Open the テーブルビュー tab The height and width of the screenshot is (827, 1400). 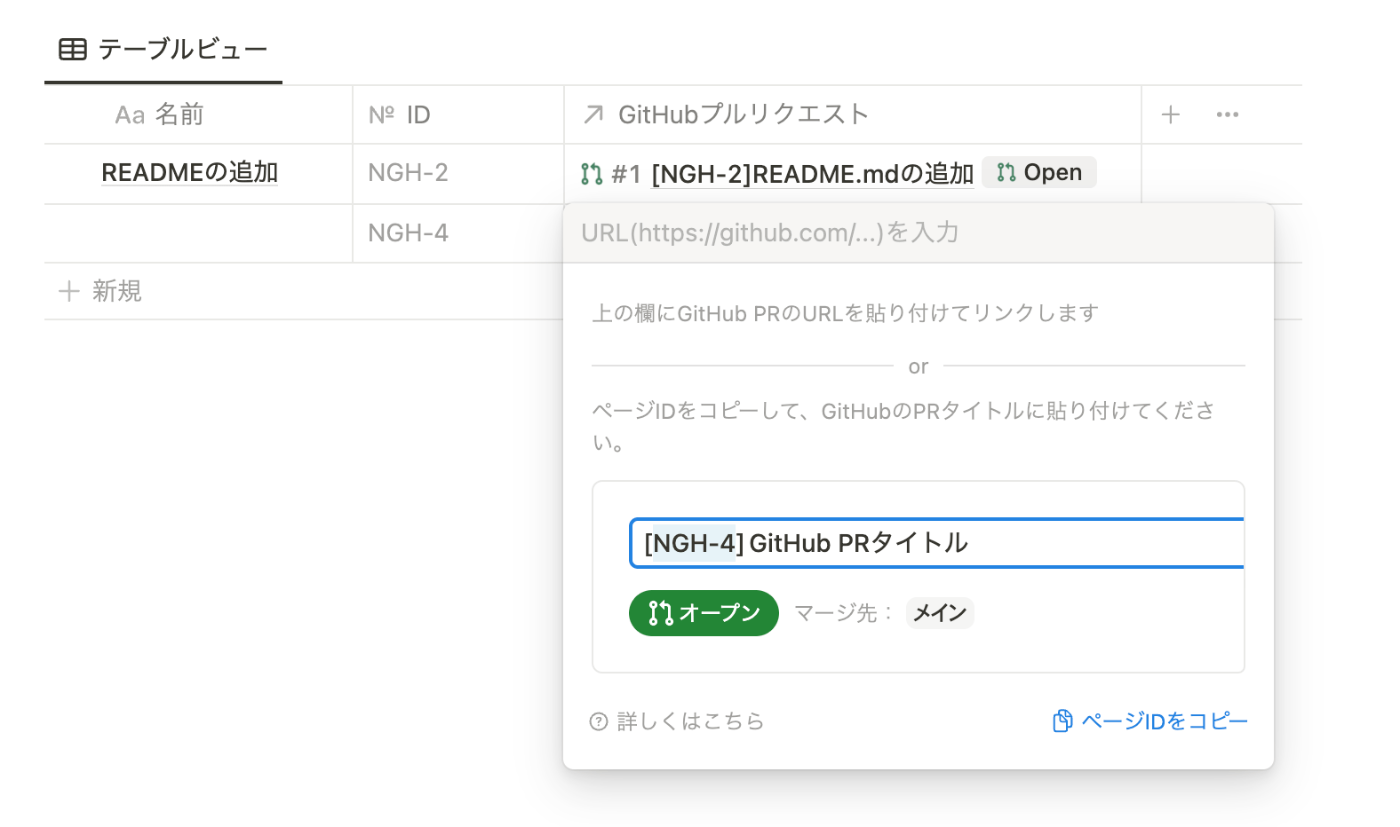click(x=163, y=49)
